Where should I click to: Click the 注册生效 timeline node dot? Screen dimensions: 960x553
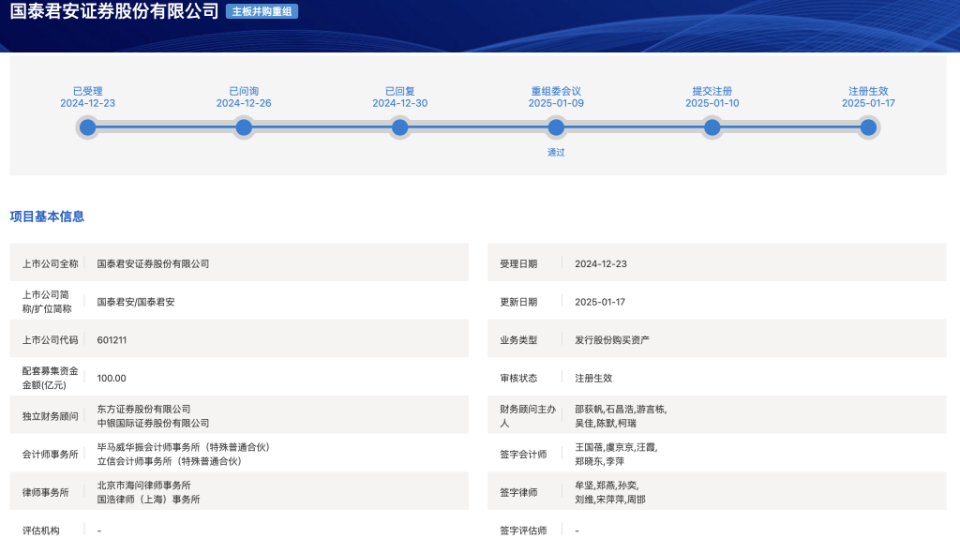868,127
